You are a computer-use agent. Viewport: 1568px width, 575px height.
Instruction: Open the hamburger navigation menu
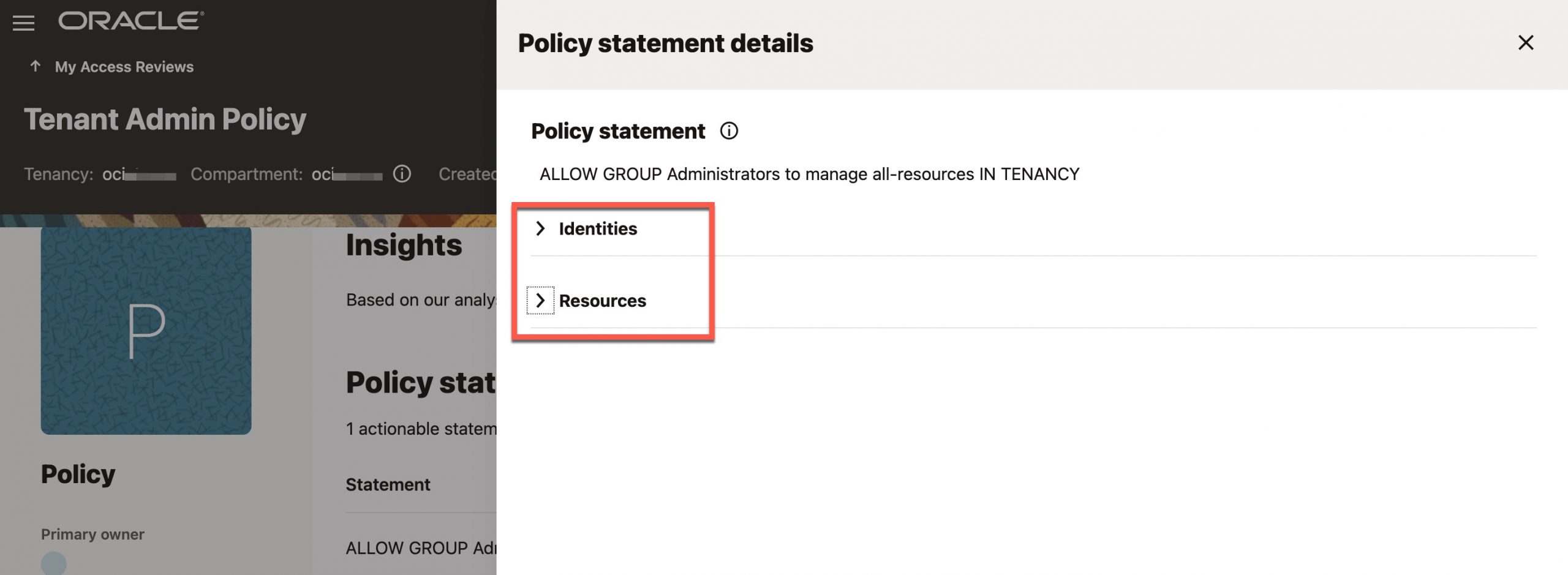[x=23, y=23]
